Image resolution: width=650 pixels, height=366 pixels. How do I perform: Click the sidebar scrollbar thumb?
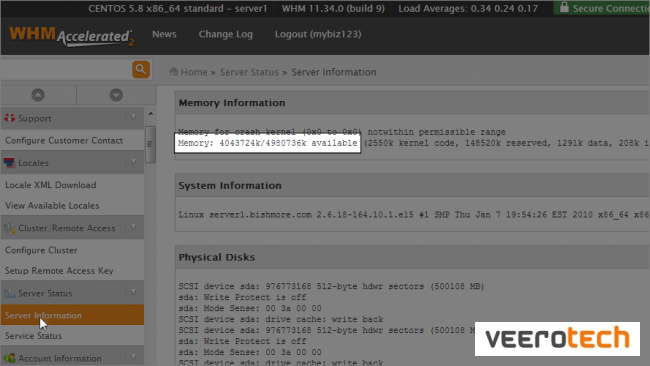pyautogui.click(x=150, y=145)
